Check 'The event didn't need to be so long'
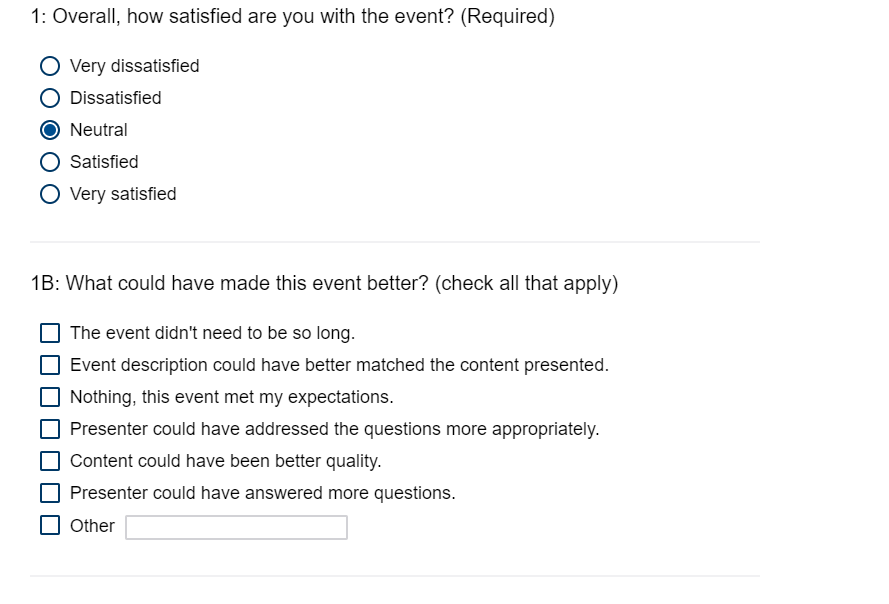This screenshot has height=604, width=889. 50,333
